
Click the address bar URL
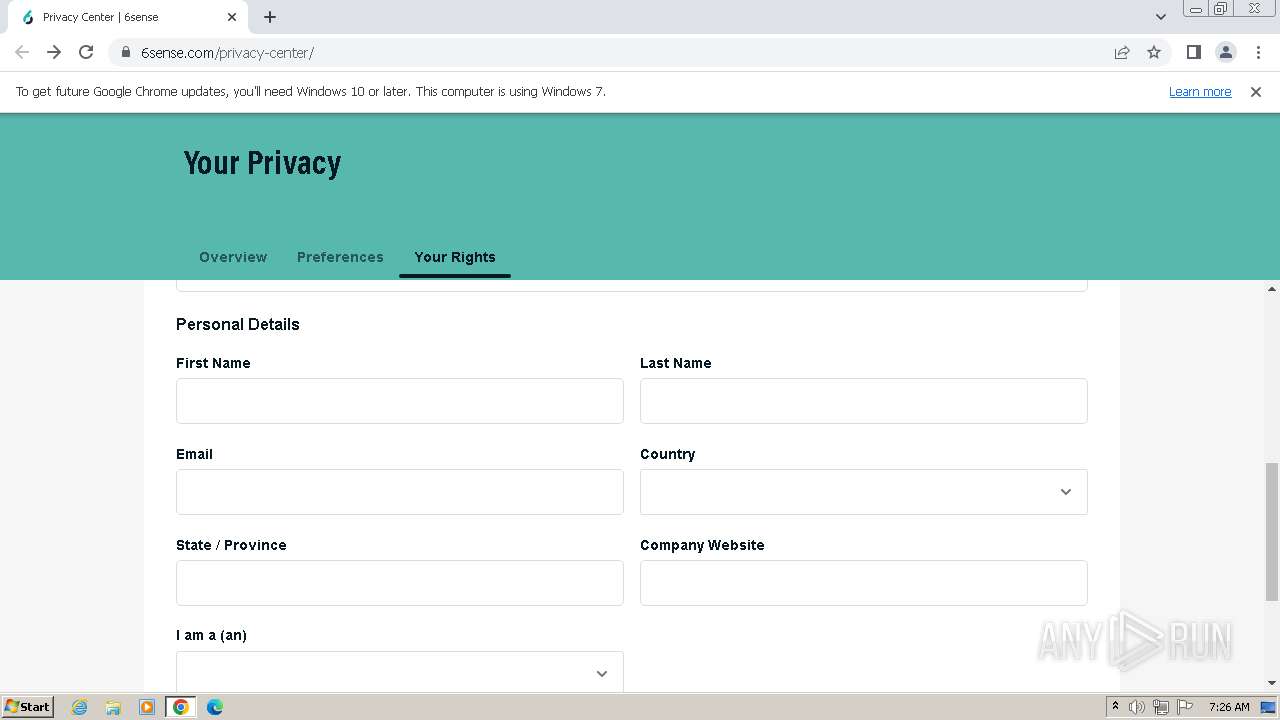pyautogui.click(x=227, y=52)
